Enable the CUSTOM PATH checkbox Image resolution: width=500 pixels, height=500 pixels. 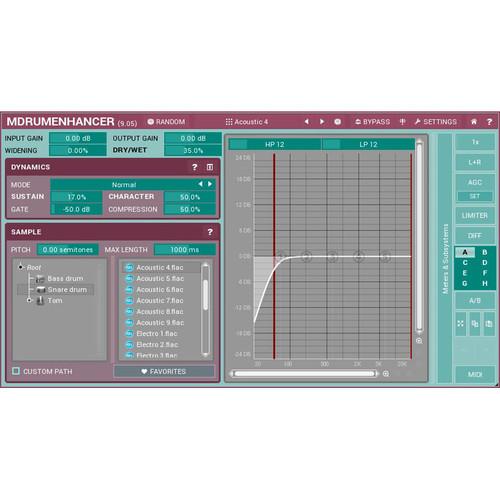(16, 371)
